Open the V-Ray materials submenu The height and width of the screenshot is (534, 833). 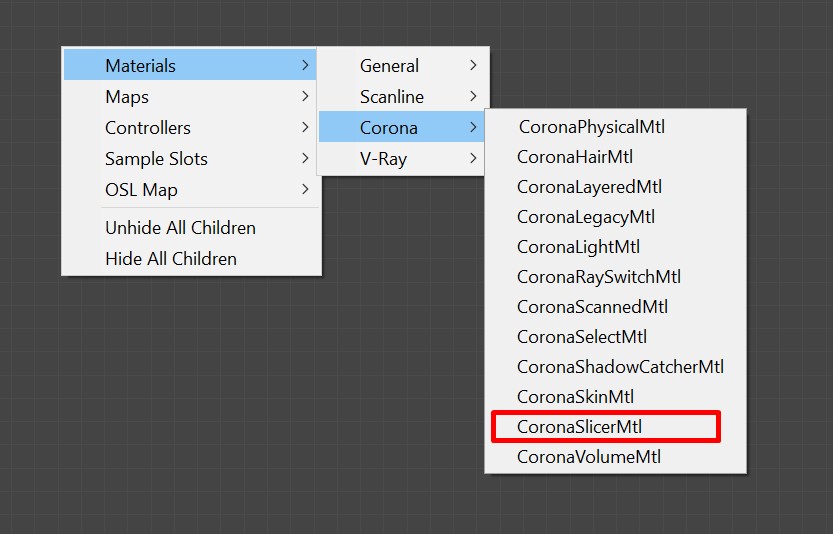pos(402,158)
